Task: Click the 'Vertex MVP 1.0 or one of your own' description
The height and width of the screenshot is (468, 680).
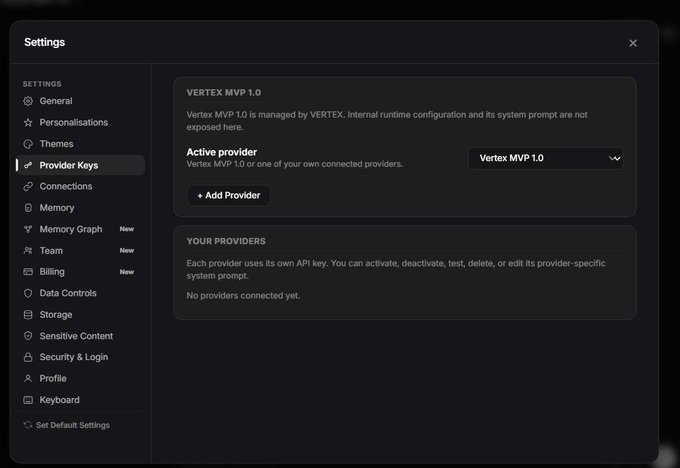Action: [x=294, y=164]
